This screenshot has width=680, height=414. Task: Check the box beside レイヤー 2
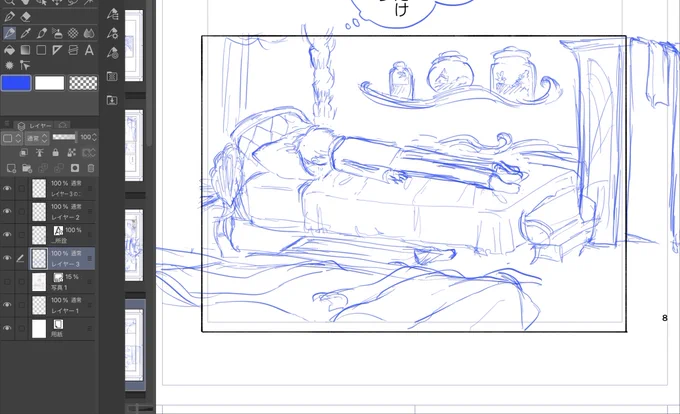pyautogui.click(x=21, y=212)
